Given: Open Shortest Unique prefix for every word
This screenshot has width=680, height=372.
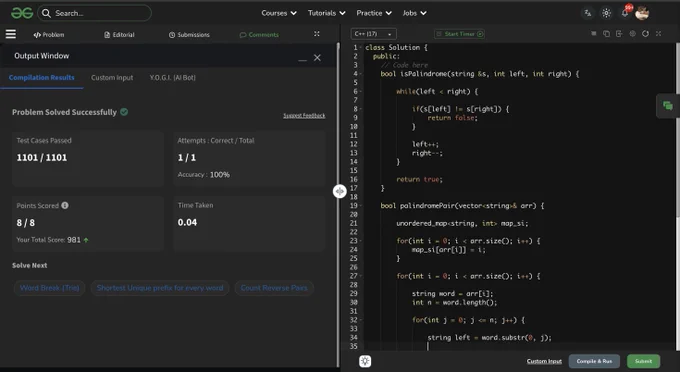Looking at the screenshot, I should click(160, 288).
